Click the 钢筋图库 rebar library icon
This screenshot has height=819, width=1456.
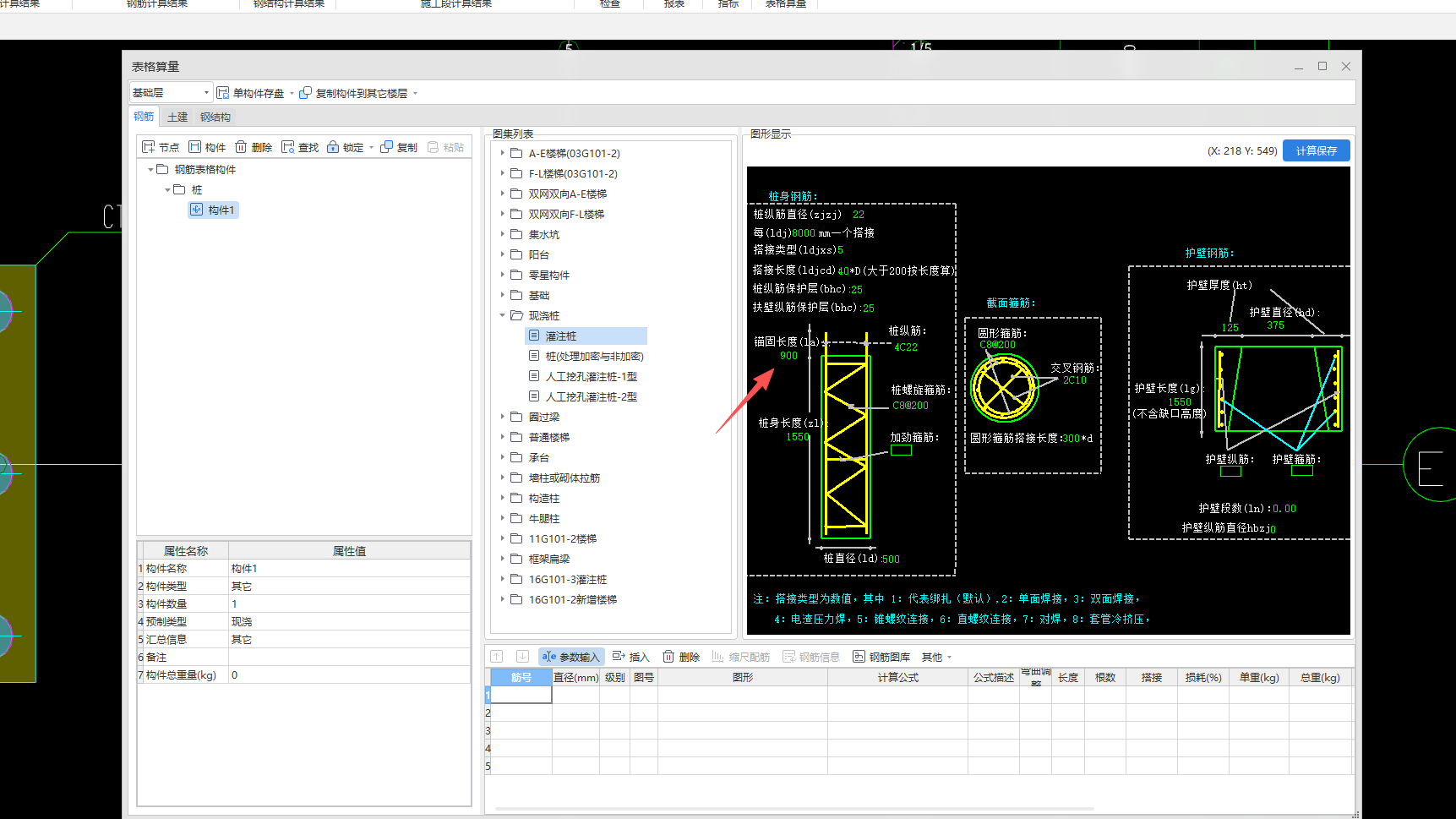click(x=859, y=657)
